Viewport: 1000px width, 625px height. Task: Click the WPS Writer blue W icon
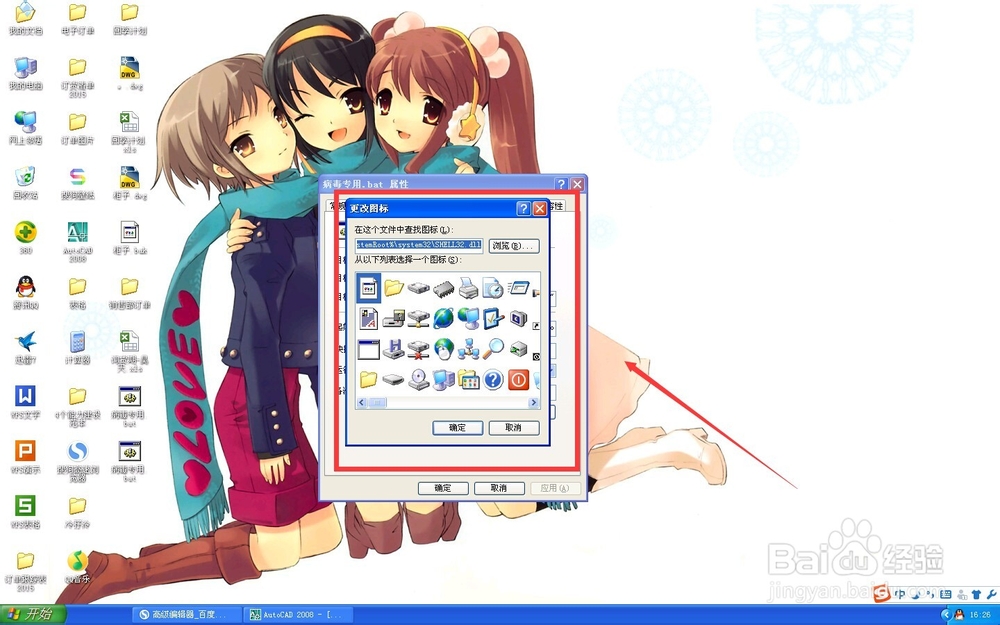coord(26,402)
